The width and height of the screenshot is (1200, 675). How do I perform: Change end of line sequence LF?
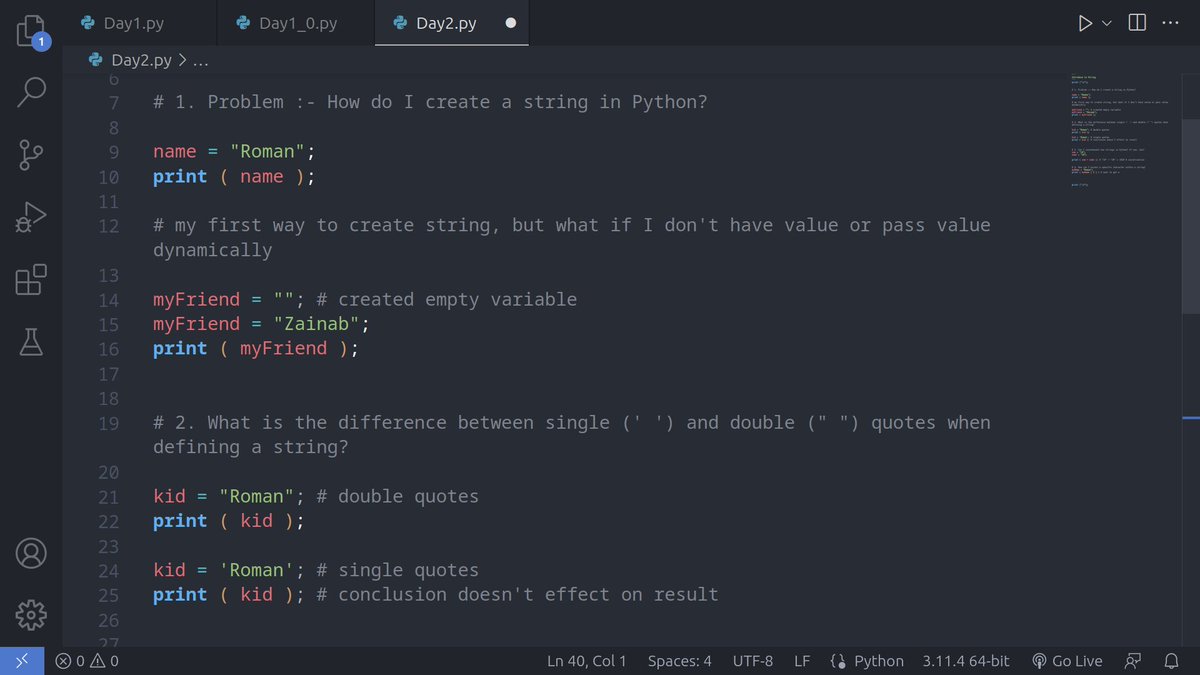tap(802, 661)
